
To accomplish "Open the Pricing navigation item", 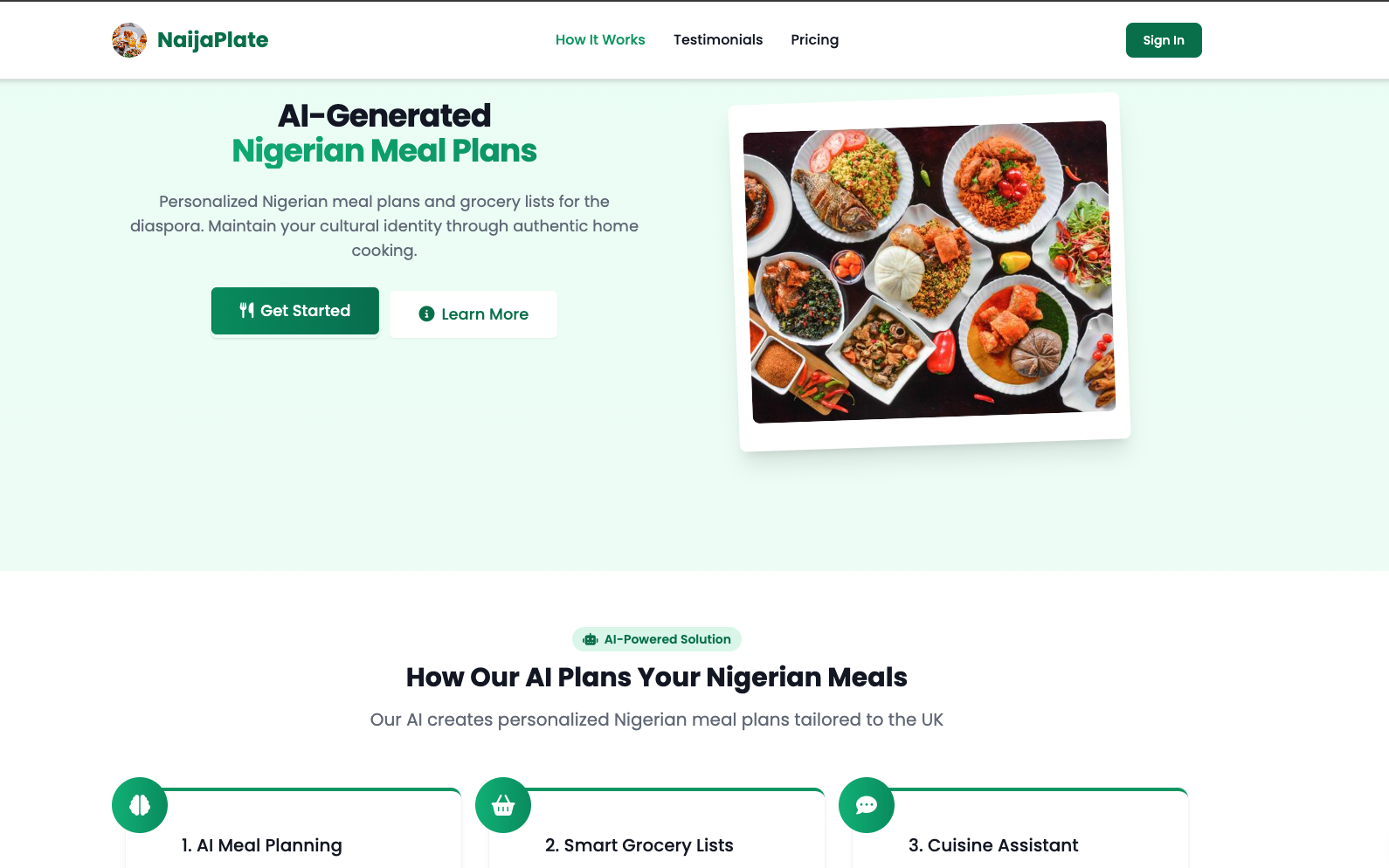I will (x=815, y=40).
